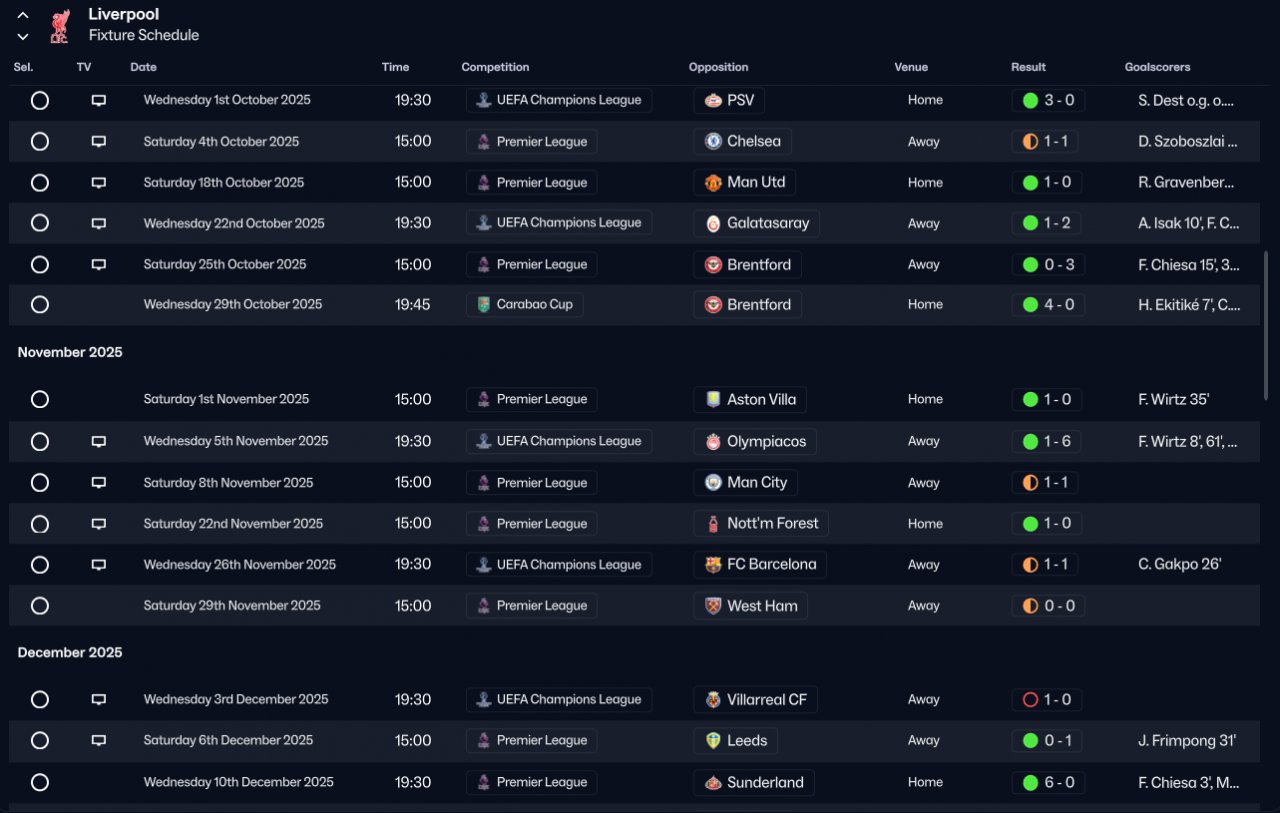
Task: Click the TV icon on the Olympiacos fixture
Action: pyautogui.click(x=99, y=441)
